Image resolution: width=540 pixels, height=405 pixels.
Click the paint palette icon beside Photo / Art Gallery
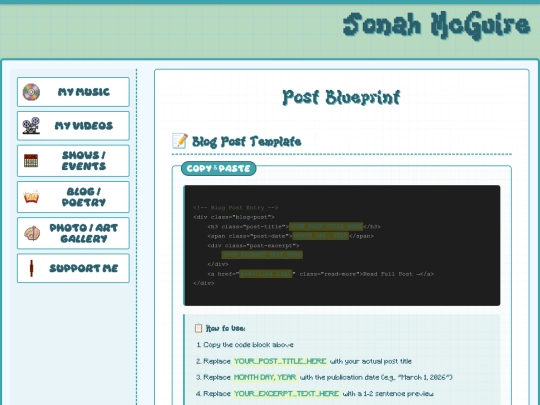click(x=32, y=233)
